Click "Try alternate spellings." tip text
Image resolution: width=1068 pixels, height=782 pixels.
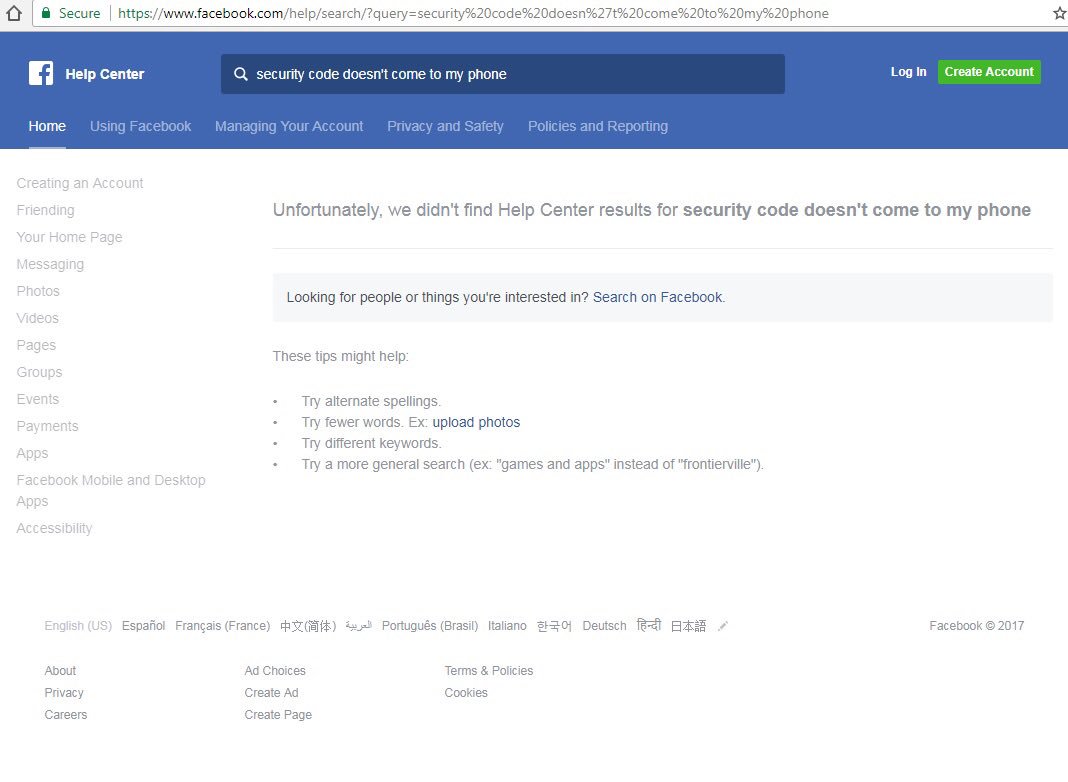tap(371, 401)
